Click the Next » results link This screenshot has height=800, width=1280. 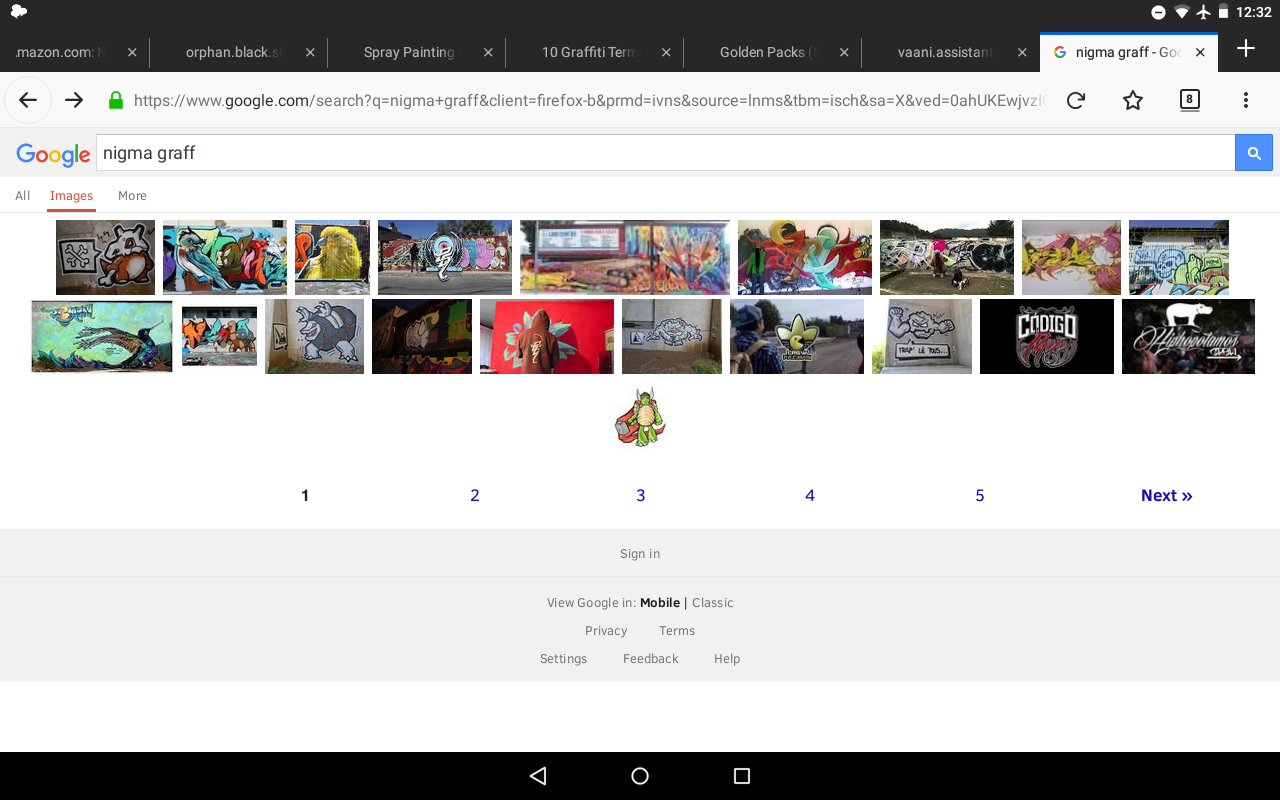pyautogui.click(x=1167, y=495)
